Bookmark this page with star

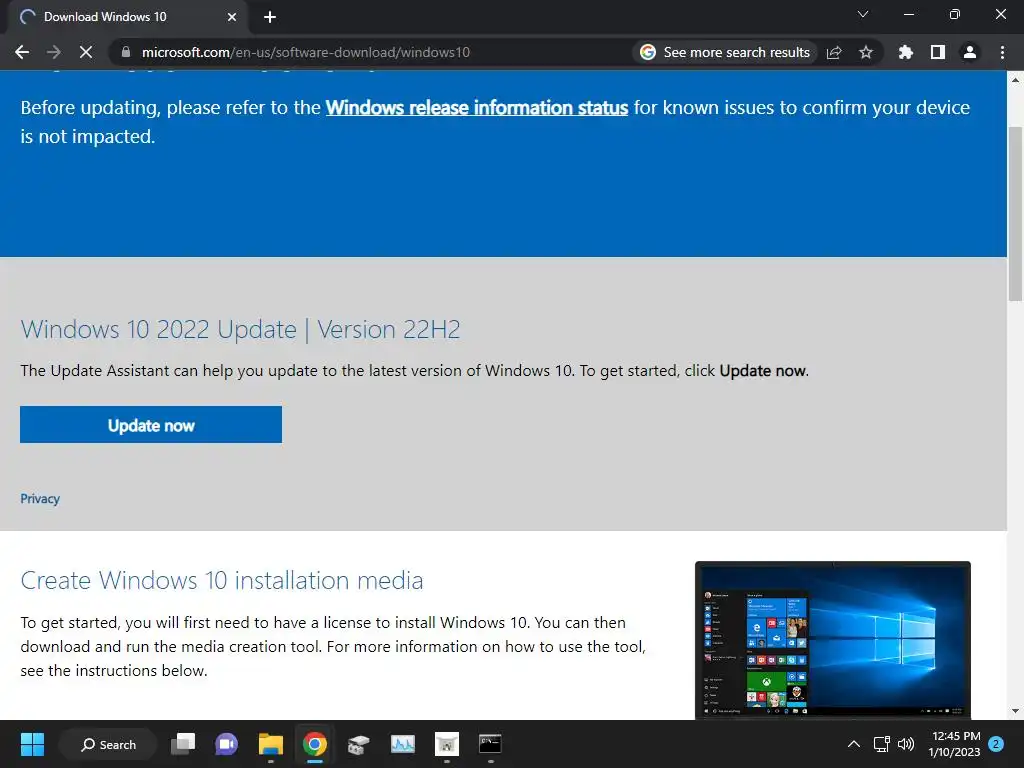tap(866, 52)
